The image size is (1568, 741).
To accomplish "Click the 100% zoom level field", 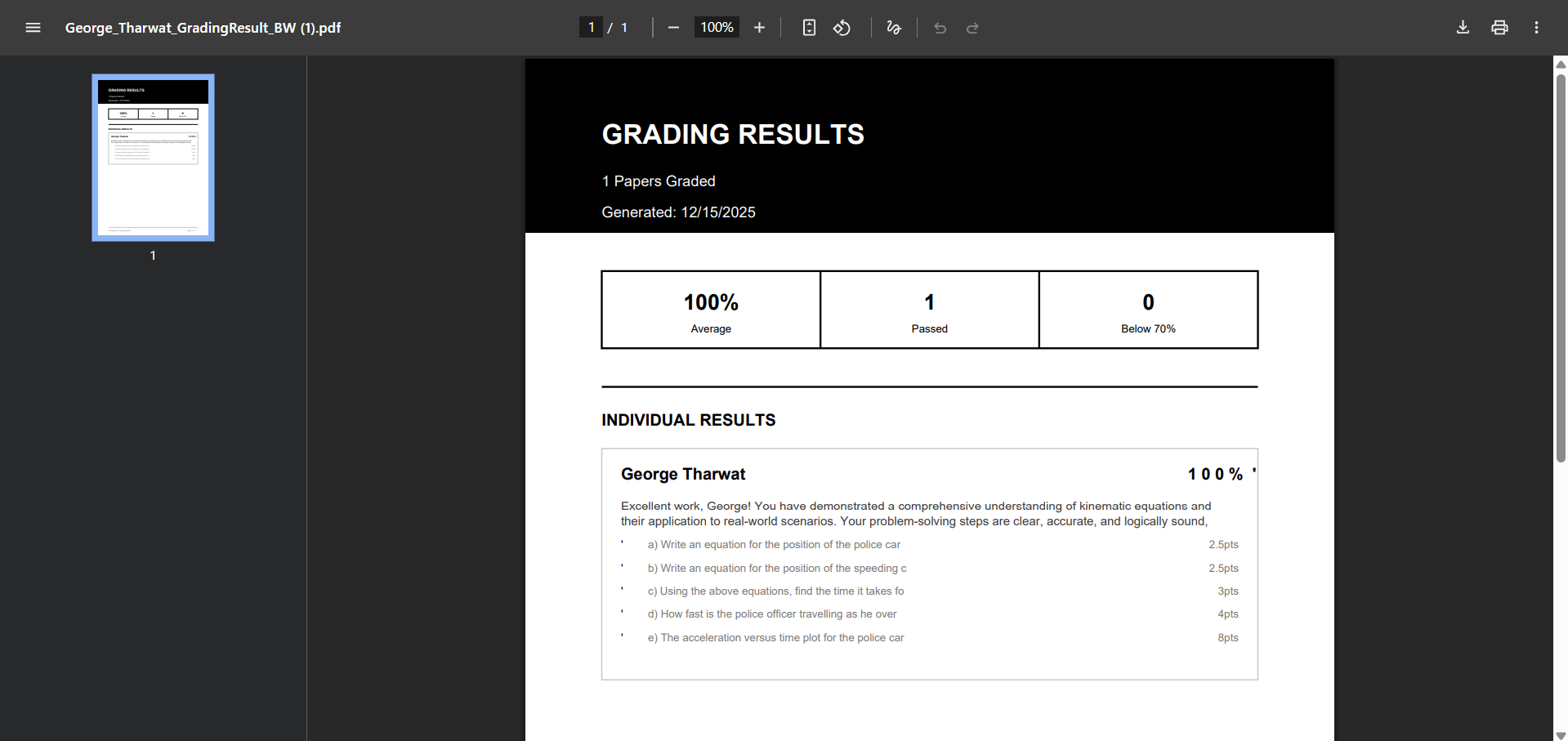I will 717,28.
